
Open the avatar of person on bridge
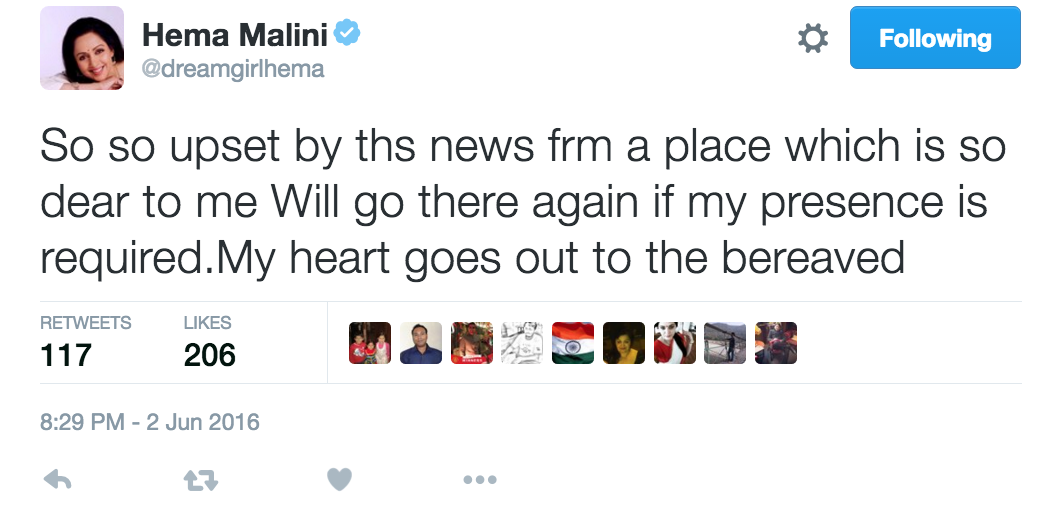tap(725, 343)
